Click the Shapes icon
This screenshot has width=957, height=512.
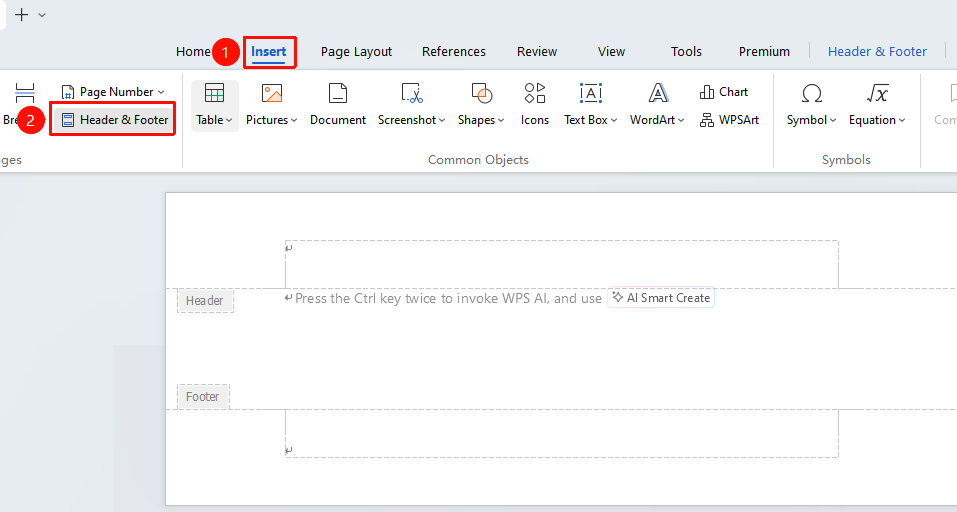482,93
